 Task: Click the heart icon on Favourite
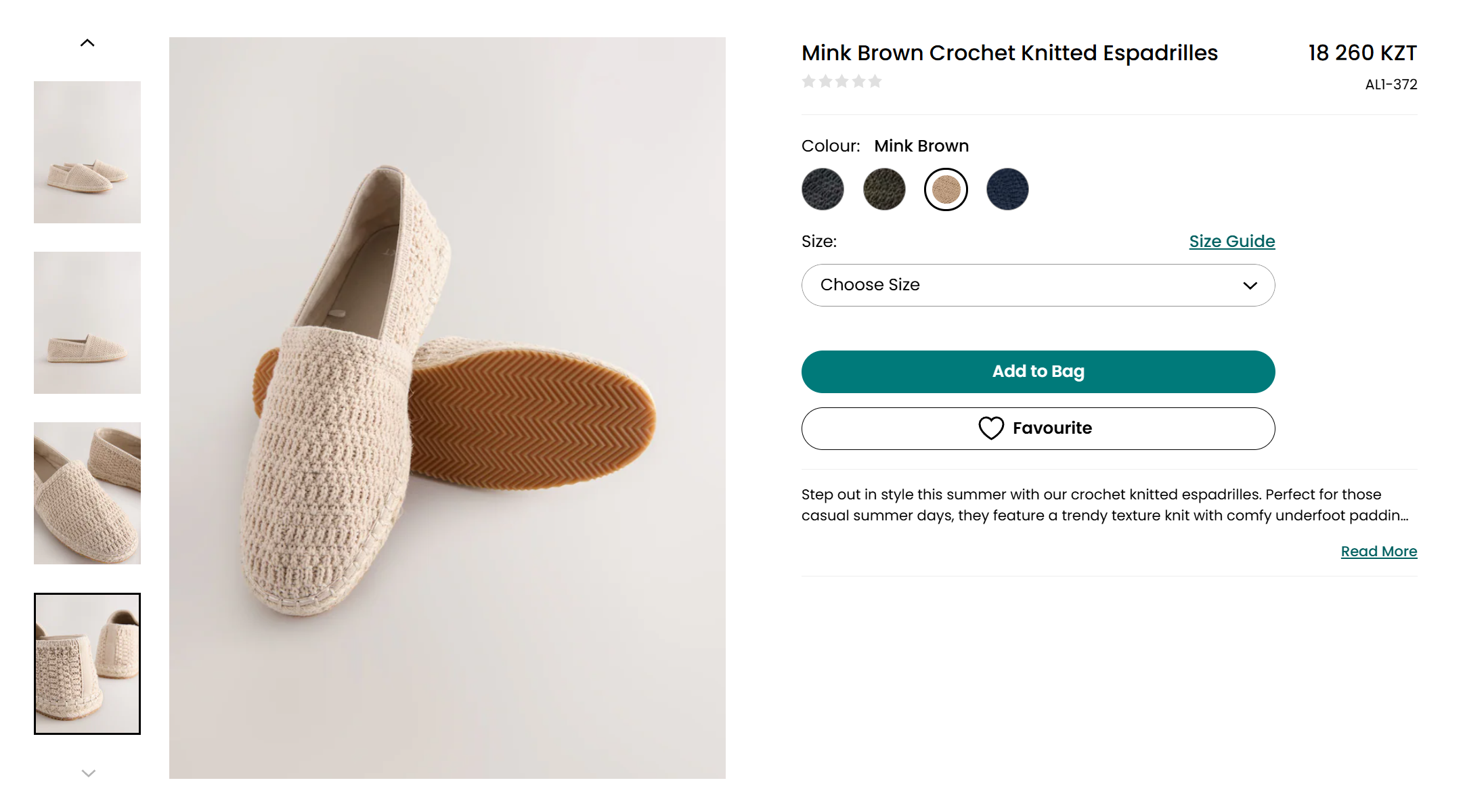[x=991, y=428]
